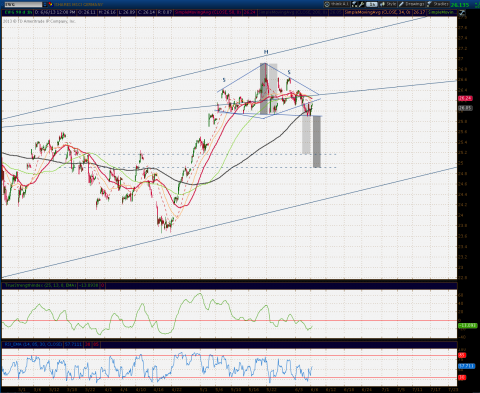
Task: Click the flask icon beside thinkAI
Action: [354, 4]
